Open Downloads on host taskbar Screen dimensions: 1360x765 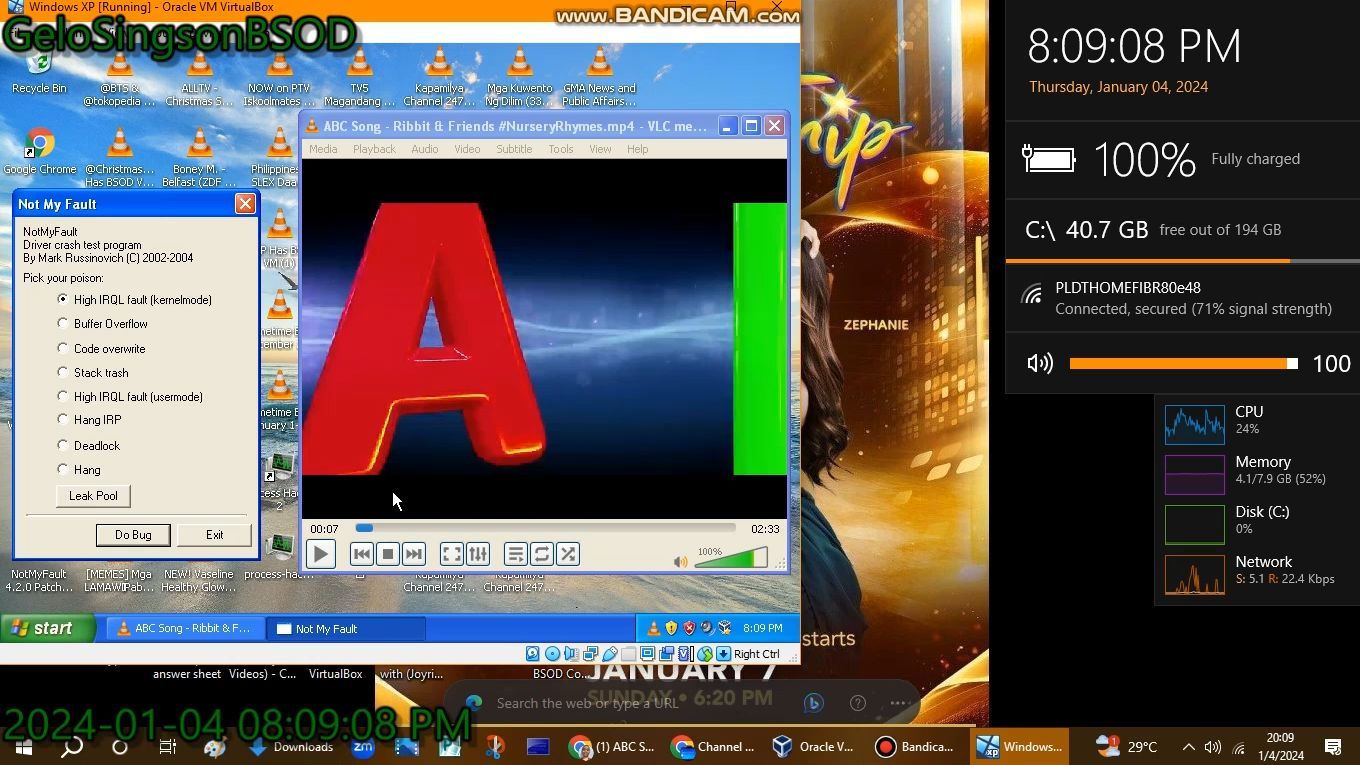click(291, 747)
